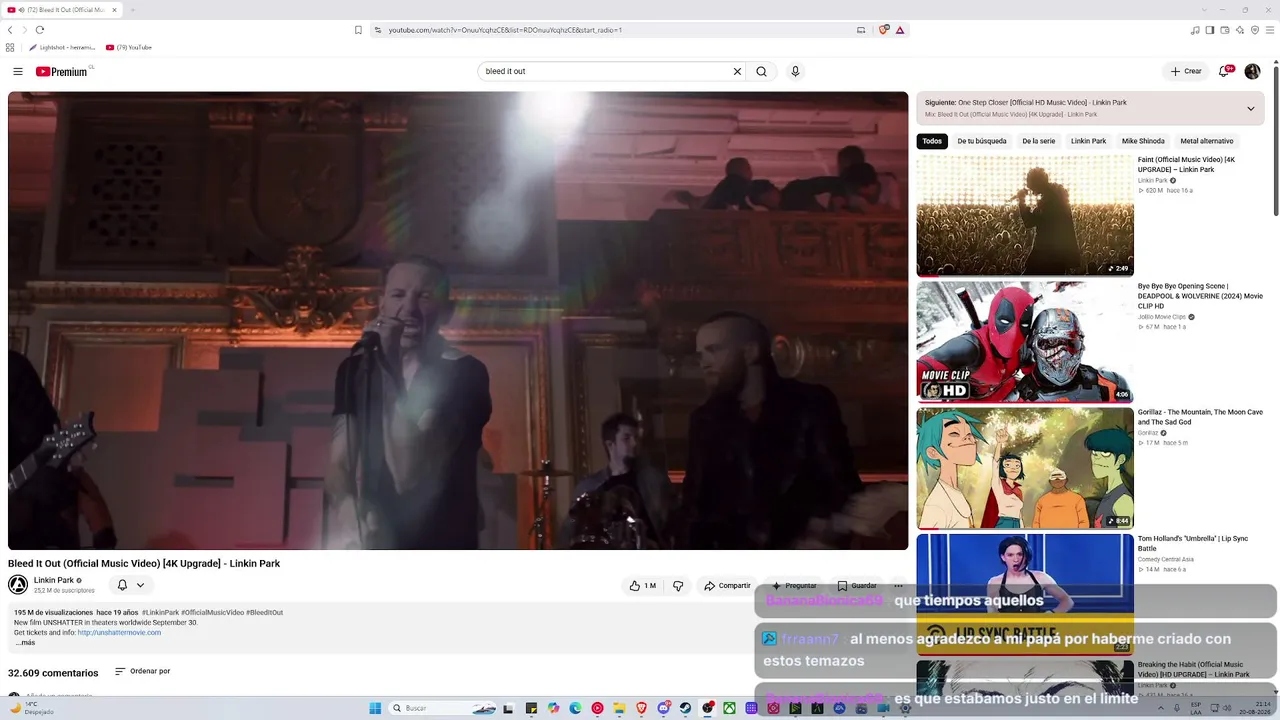Bookmark this page icon
This screenshot has height=720, width=1280.
[x=358, y=30]
